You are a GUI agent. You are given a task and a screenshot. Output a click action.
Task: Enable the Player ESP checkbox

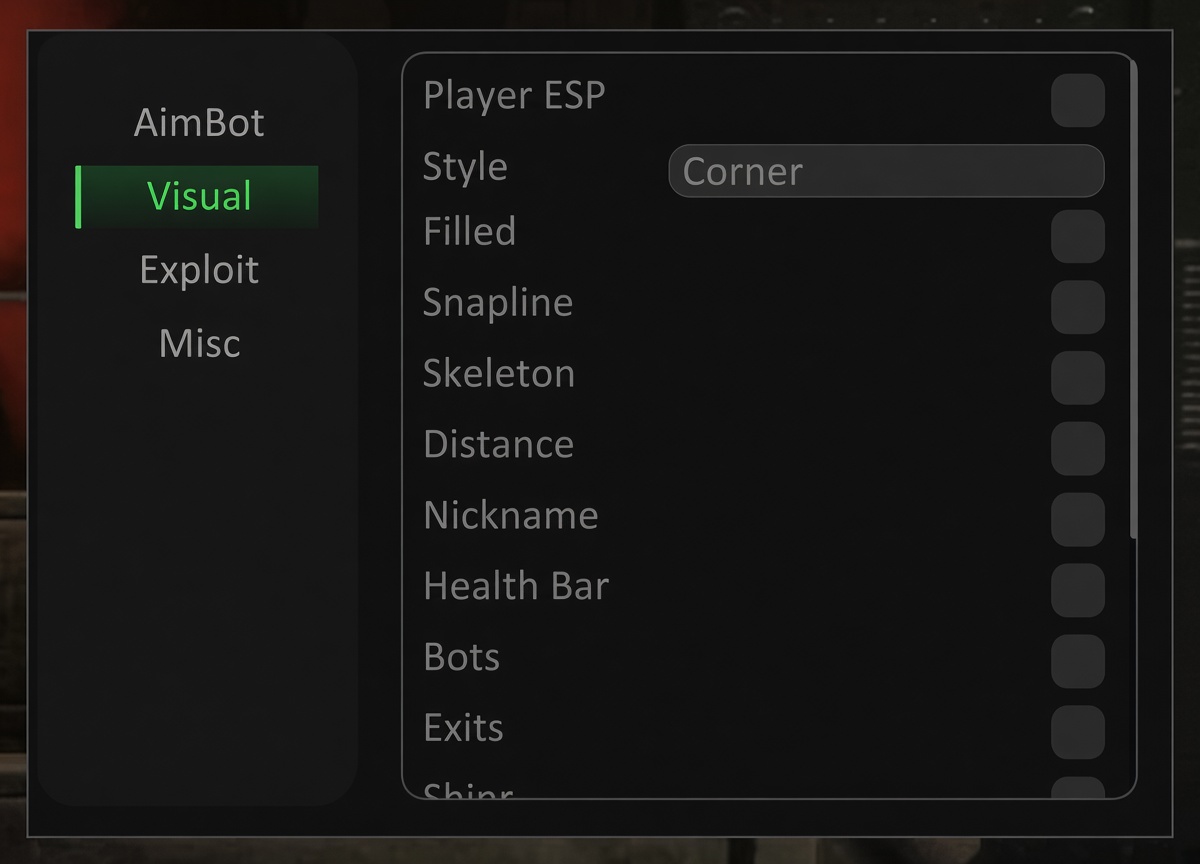(1078, 100)
